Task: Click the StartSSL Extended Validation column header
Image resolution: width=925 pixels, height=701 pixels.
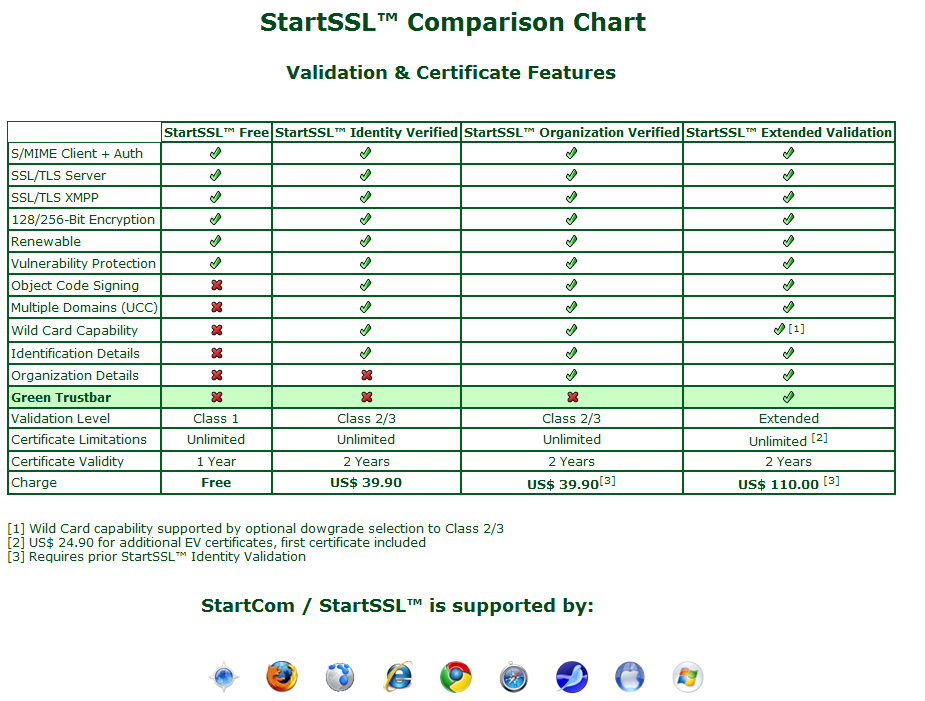Action: tap(788, 132)
